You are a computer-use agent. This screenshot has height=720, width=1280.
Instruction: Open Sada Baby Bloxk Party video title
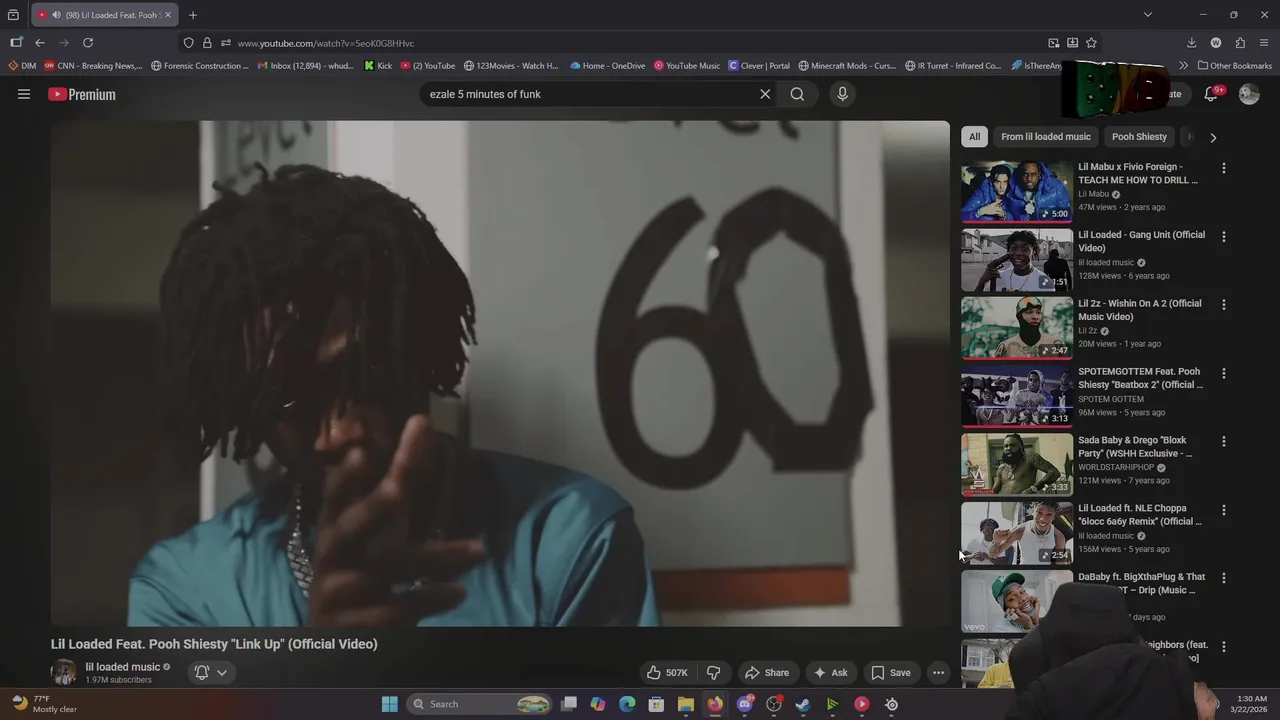click(1135, 446)
